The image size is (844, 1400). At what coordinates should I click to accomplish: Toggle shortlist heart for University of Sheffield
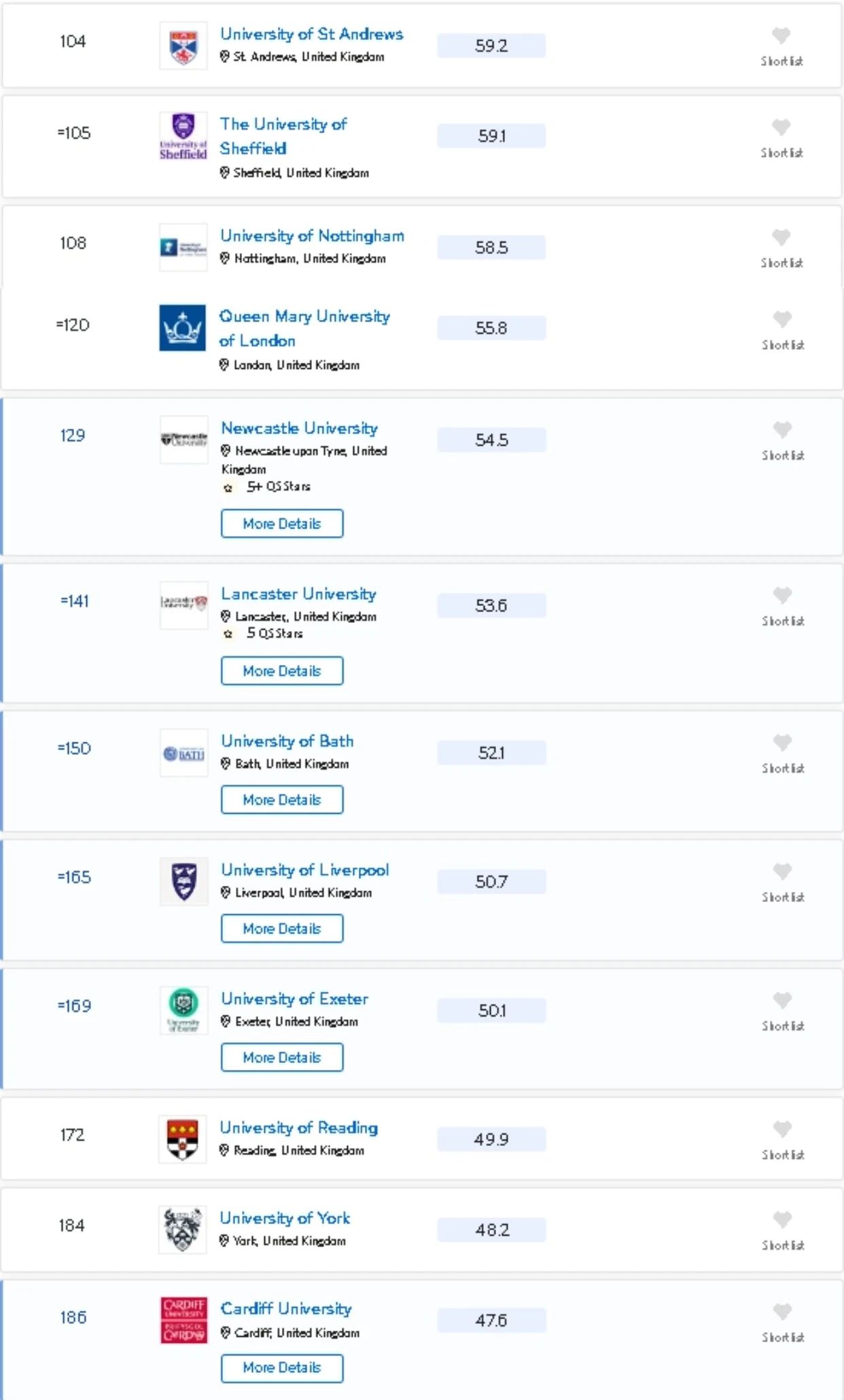click(781, 127)
